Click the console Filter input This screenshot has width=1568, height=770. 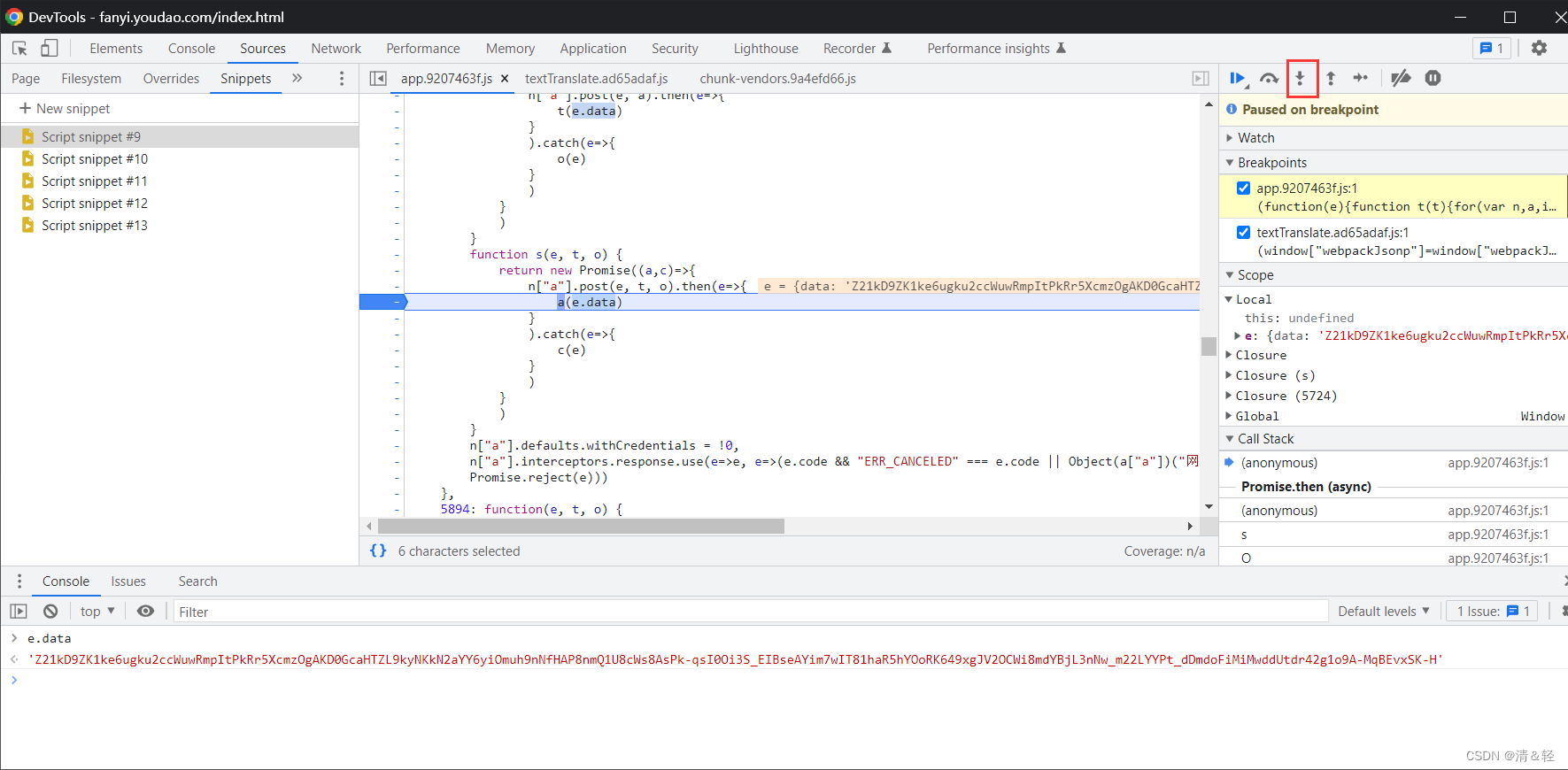[x=751, y=612]
